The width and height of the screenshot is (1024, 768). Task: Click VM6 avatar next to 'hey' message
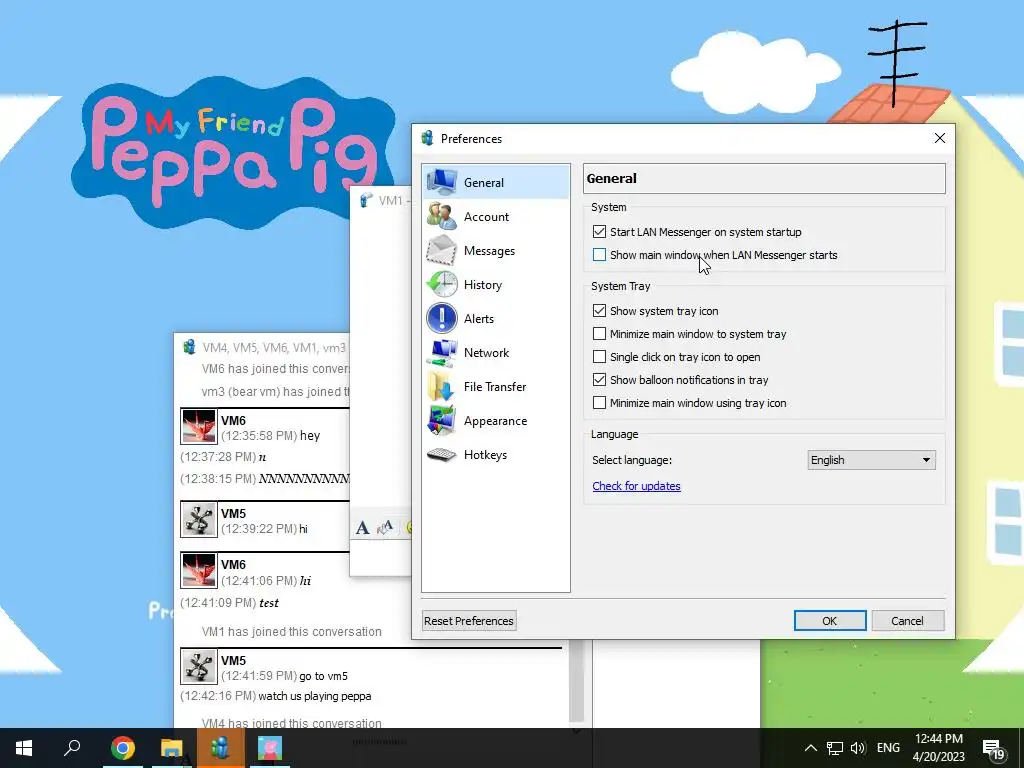click(199, 427)
